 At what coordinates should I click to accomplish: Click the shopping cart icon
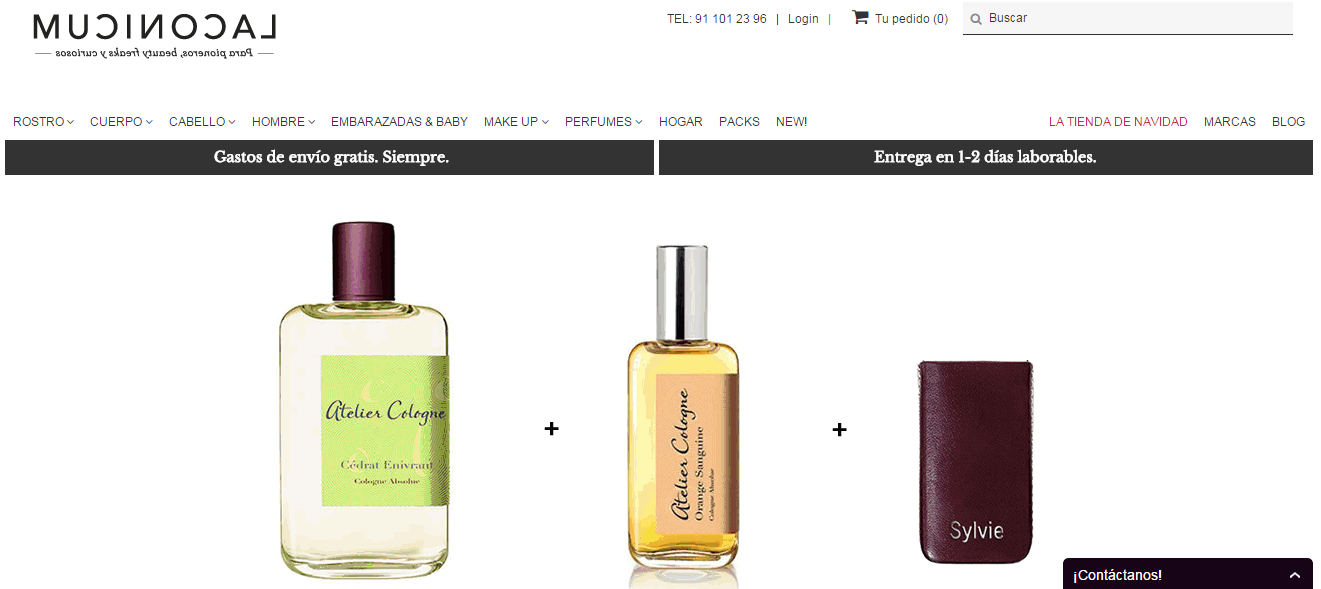click(x=860, y=17)
